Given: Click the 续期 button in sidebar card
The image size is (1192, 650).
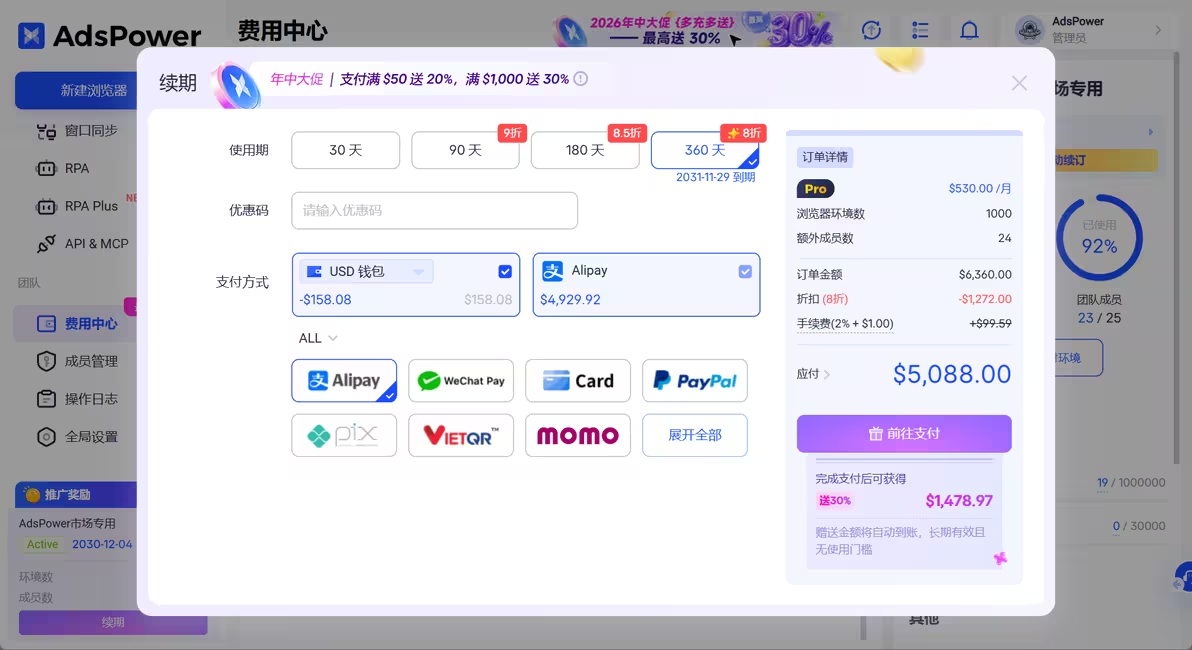Looking at the screenshot, I should [x=113, y=623].
